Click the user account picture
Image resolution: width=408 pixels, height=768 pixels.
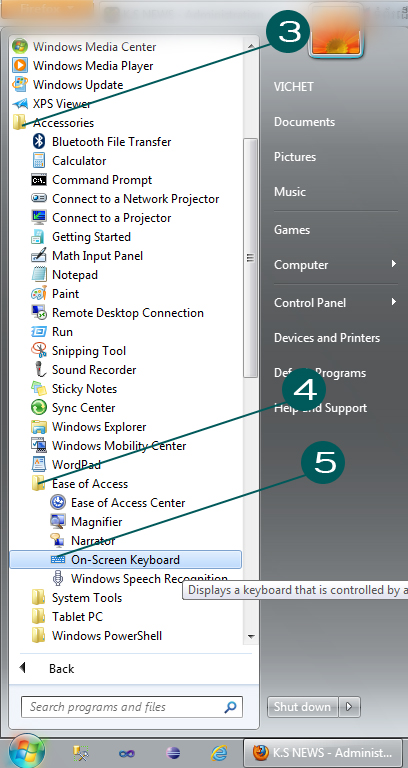[x=336, y=34]
